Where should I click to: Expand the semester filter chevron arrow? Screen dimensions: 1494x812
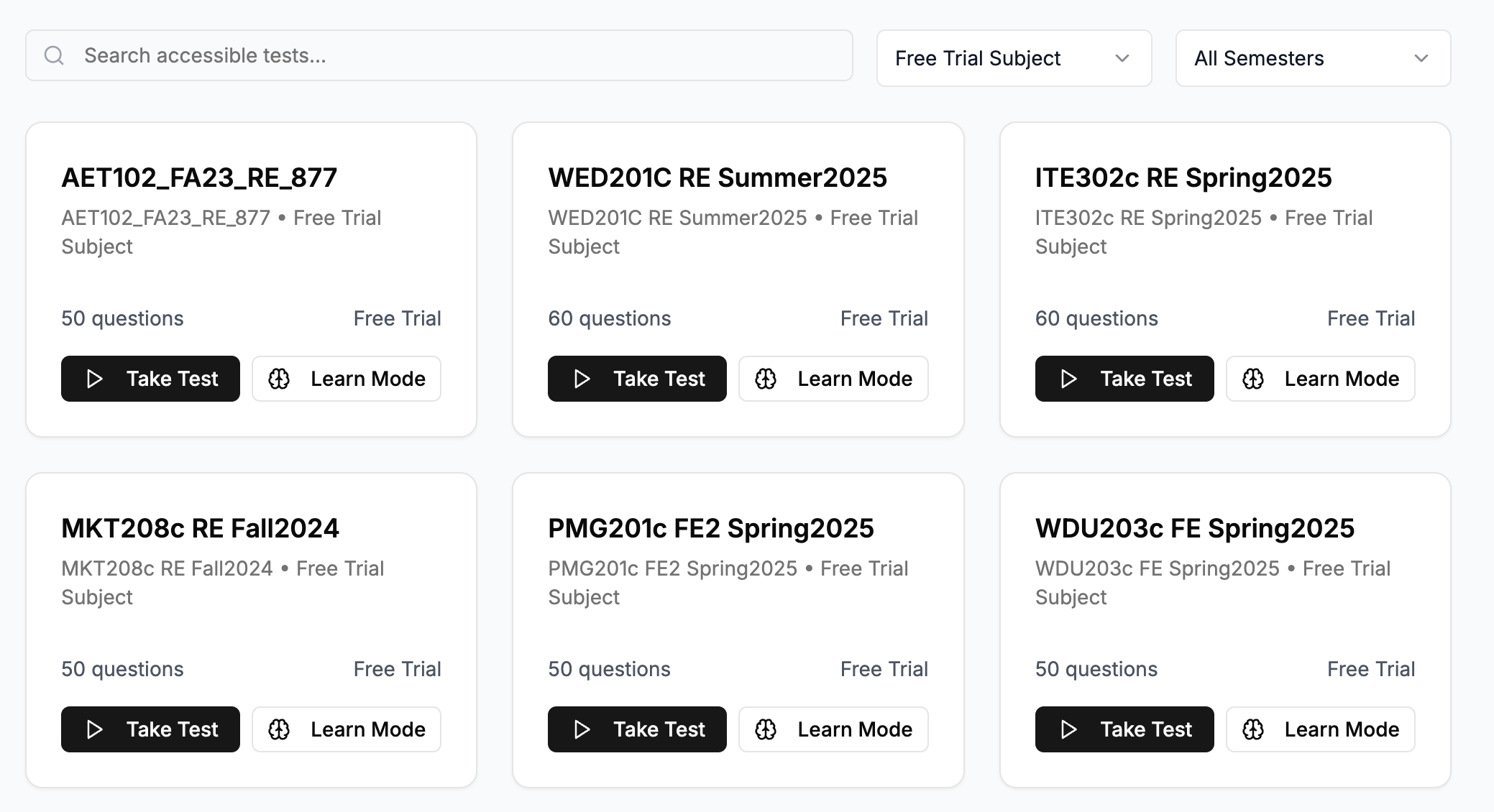[1421, 58]
